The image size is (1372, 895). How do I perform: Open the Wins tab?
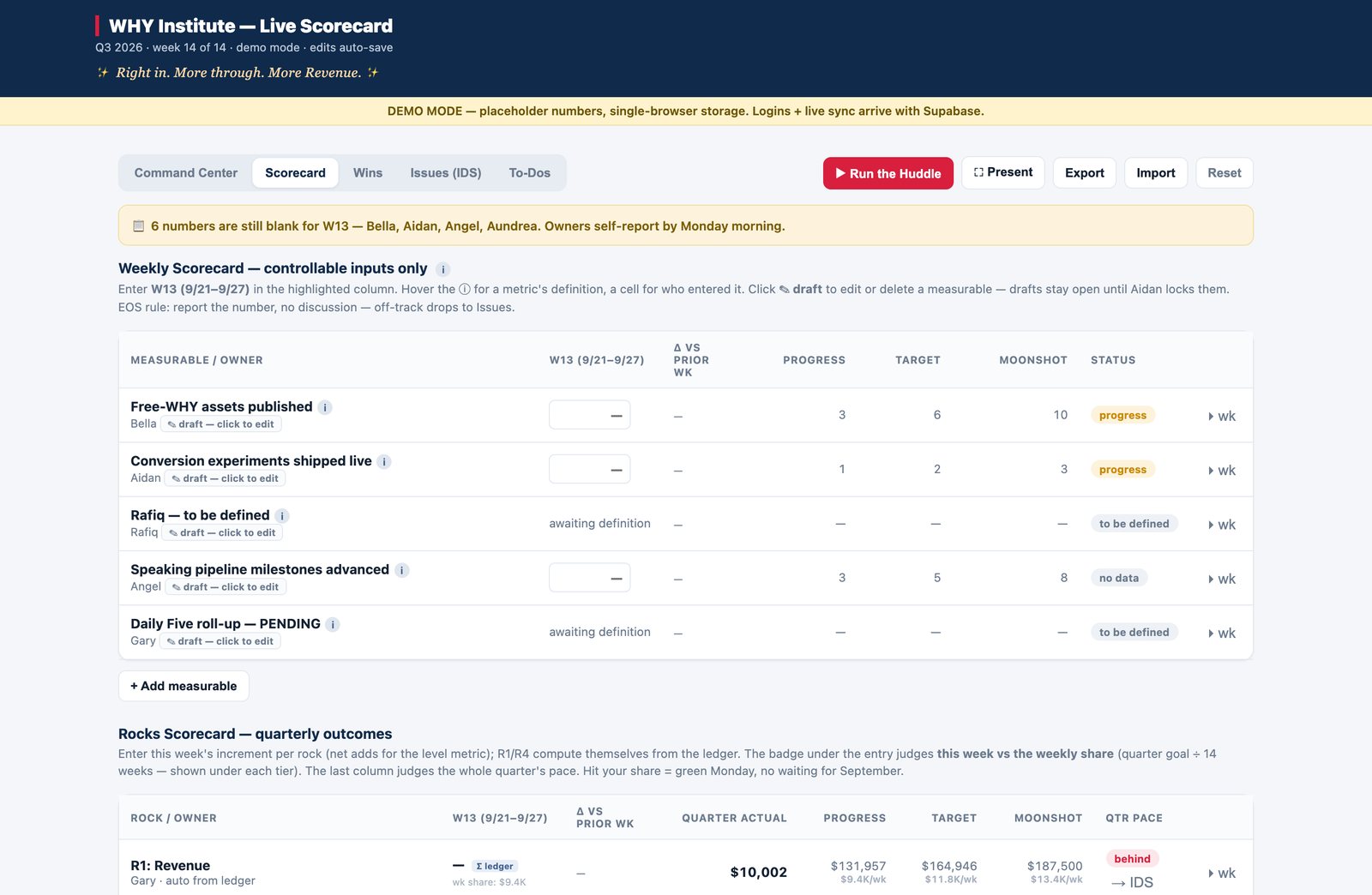pyautogui.click(x=368, y=173)
